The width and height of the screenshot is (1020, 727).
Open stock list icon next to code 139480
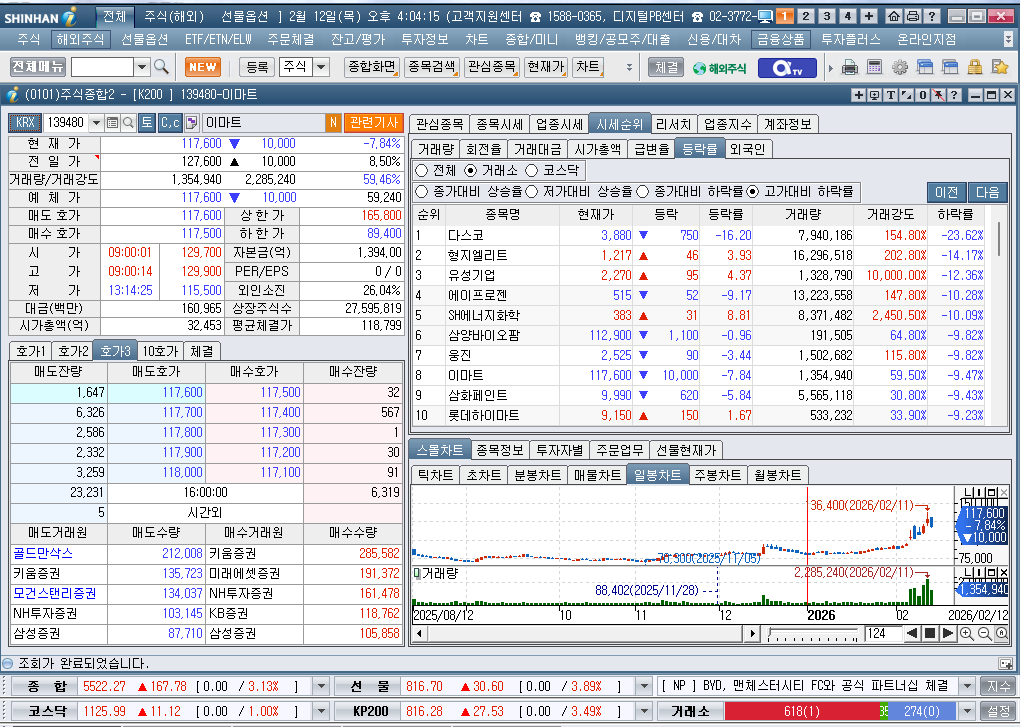tap(113, 122)
